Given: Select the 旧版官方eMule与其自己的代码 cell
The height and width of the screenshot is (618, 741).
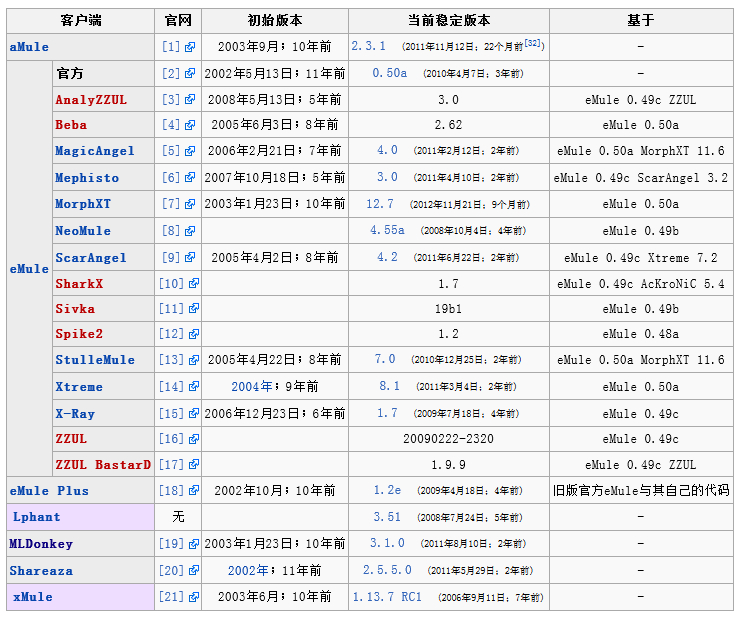Looking at the screenshot, I should coord(641,490).
